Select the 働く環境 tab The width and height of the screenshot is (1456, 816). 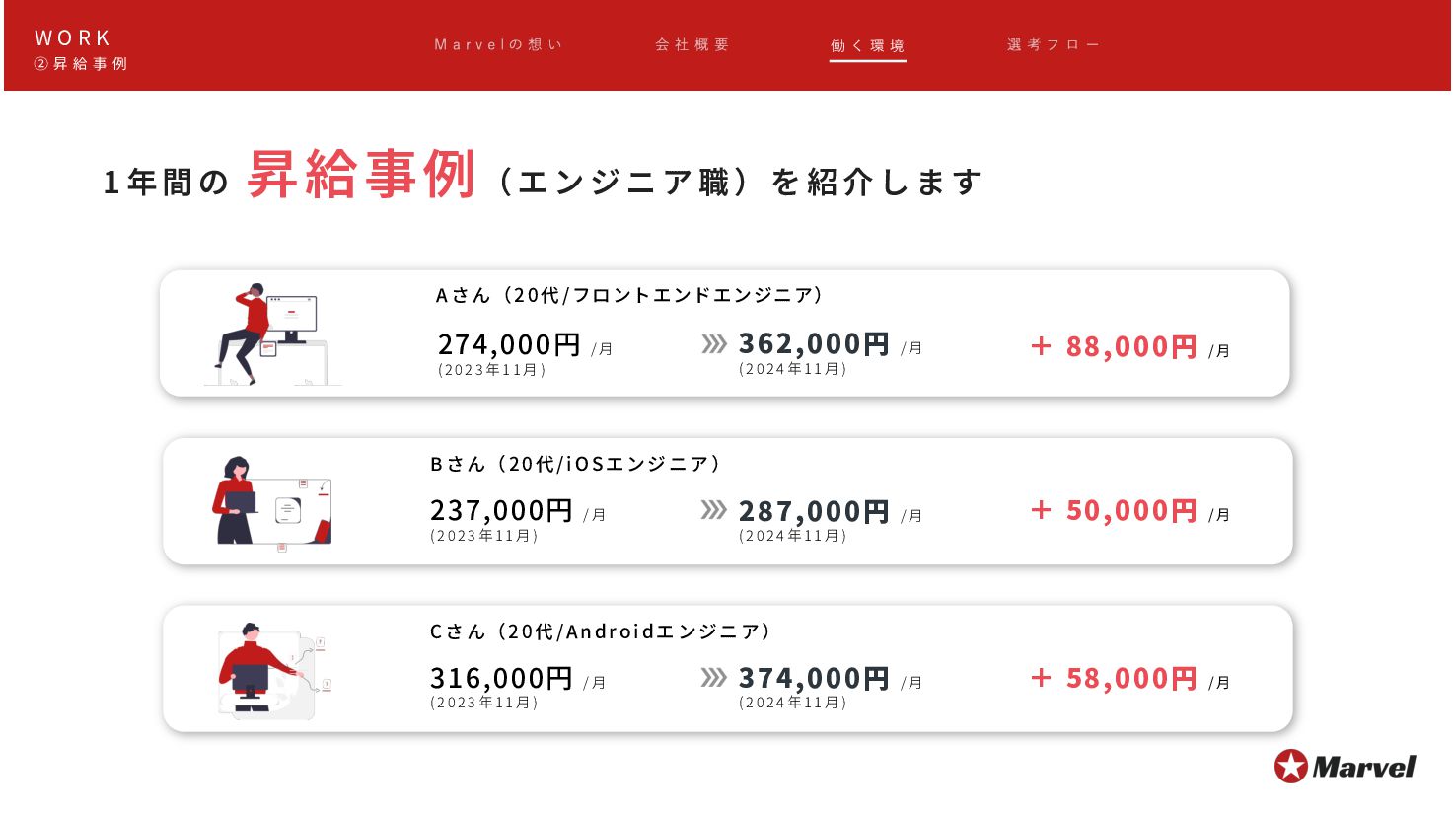tap(867, 46)
